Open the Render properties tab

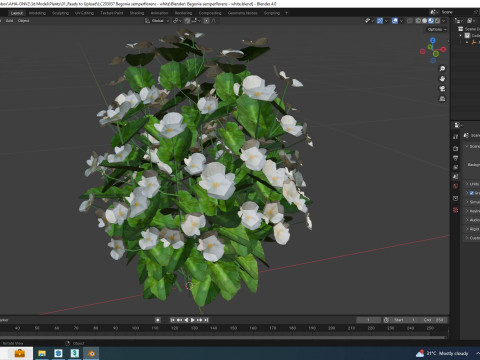[456, 148]
